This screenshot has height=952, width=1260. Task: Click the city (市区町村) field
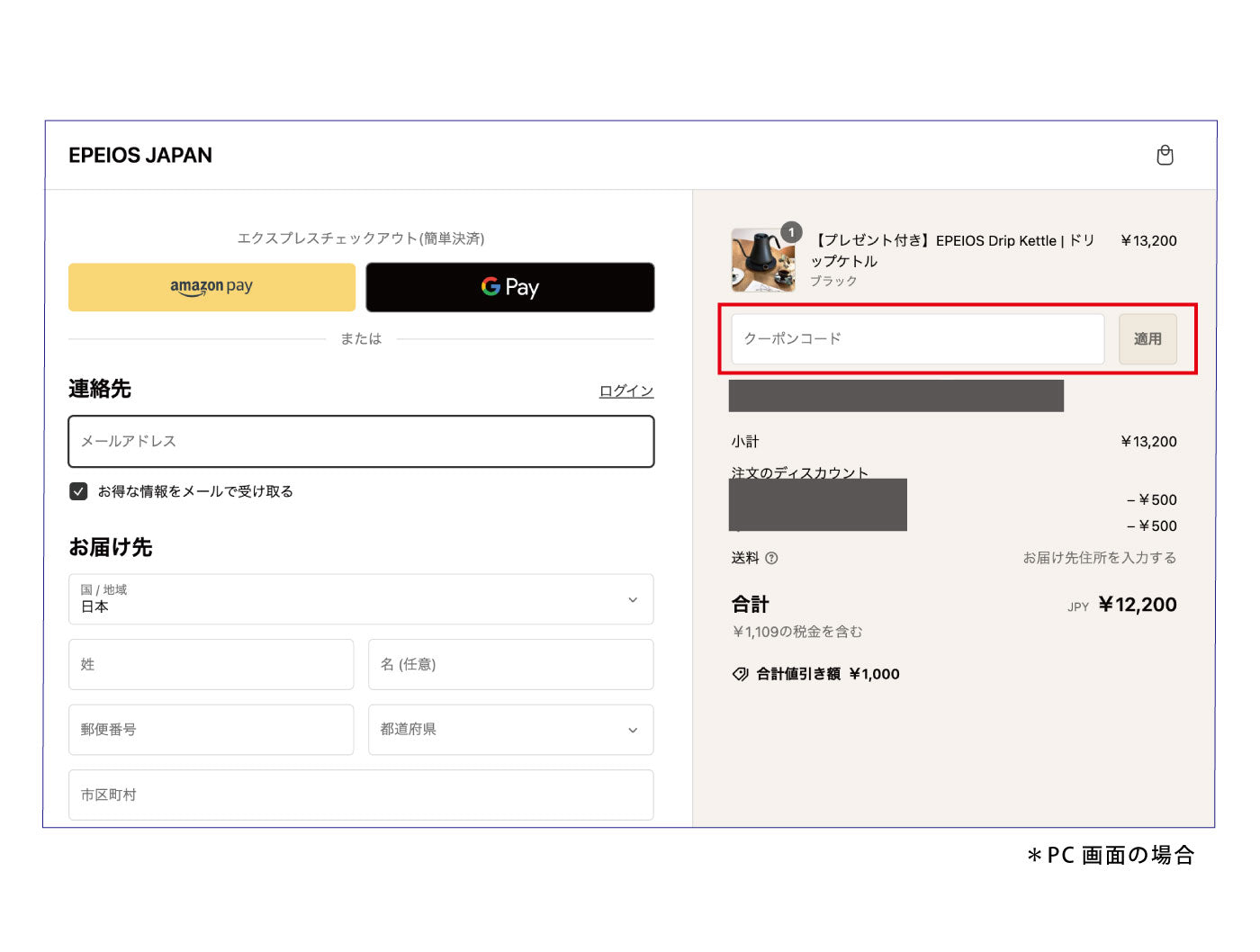(361, 795)
